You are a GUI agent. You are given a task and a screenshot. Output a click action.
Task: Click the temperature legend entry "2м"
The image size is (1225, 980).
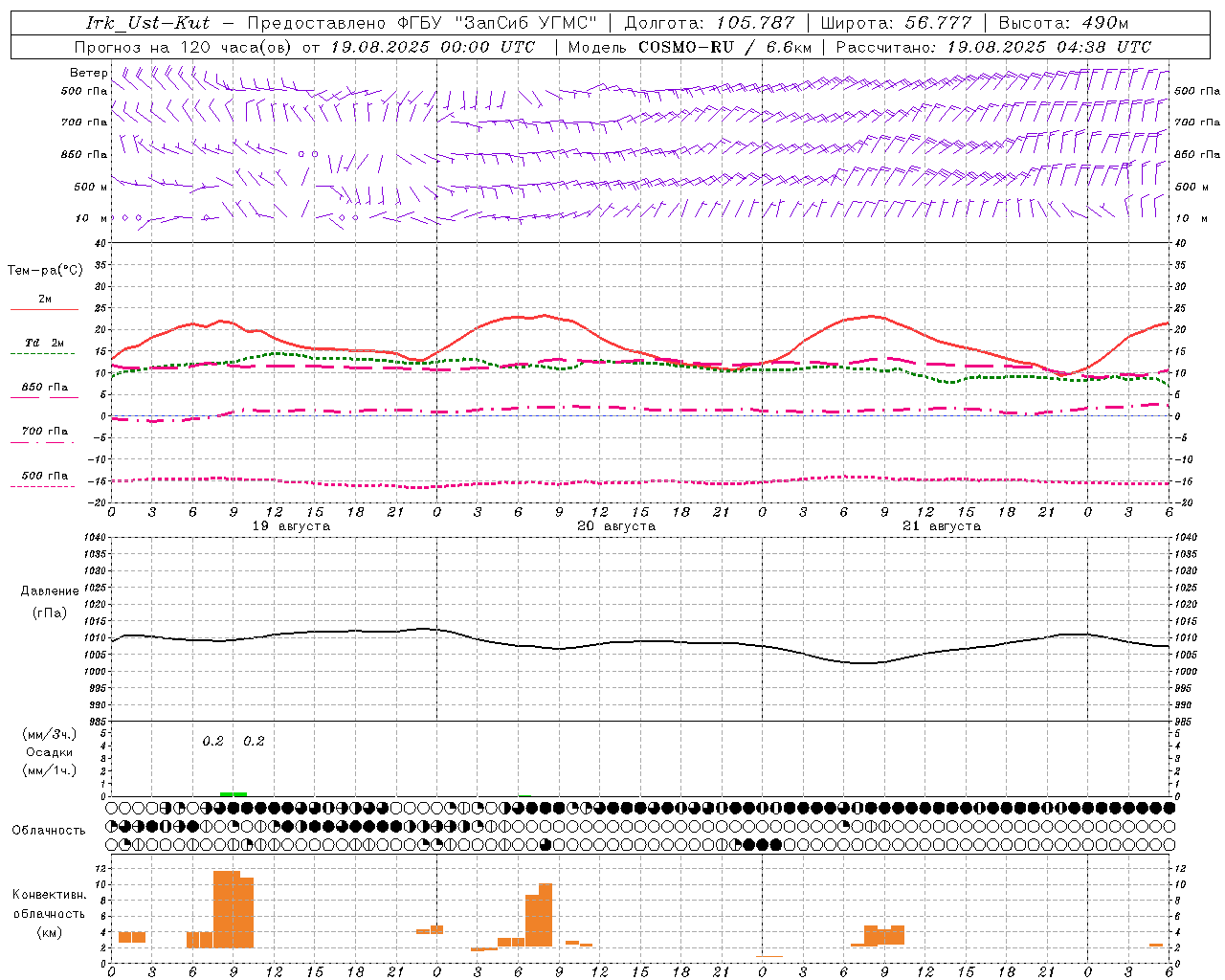[x=45, y=299]
